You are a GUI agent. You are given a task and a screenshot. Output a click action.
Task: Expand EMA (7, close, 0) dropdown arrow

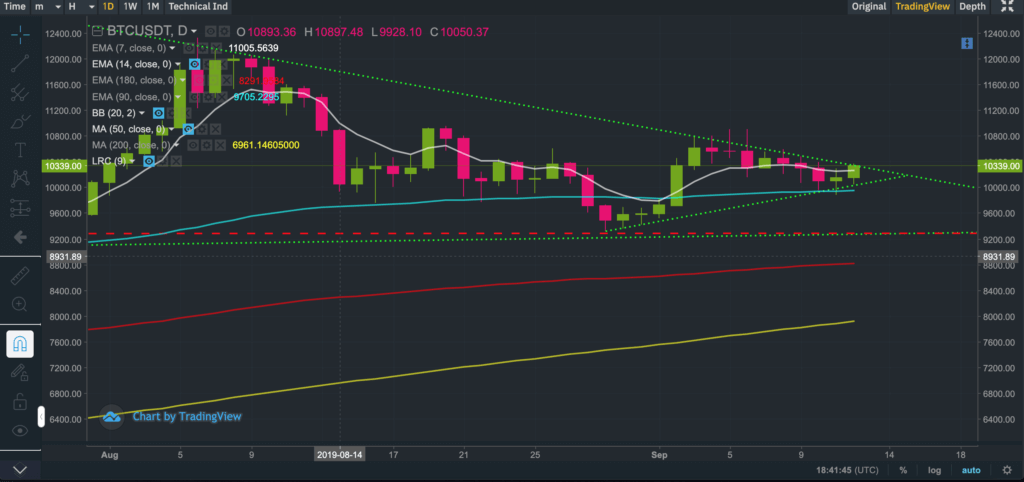coord(172,48)
